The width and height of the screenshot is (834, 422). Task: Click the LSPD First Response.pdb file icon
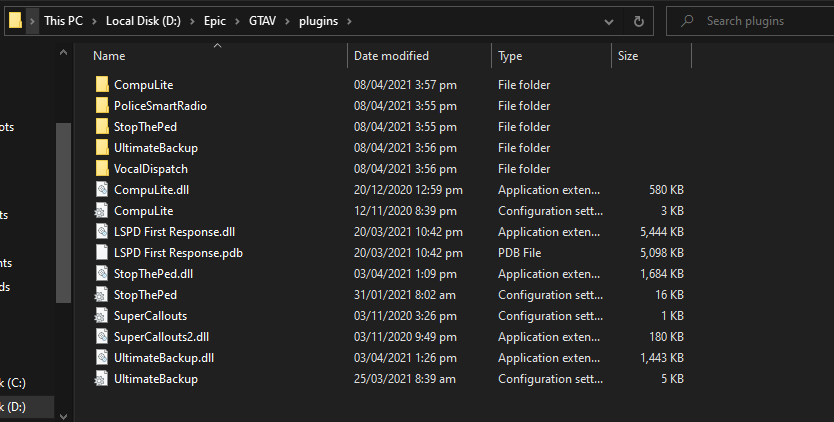[x=101, y=253]
